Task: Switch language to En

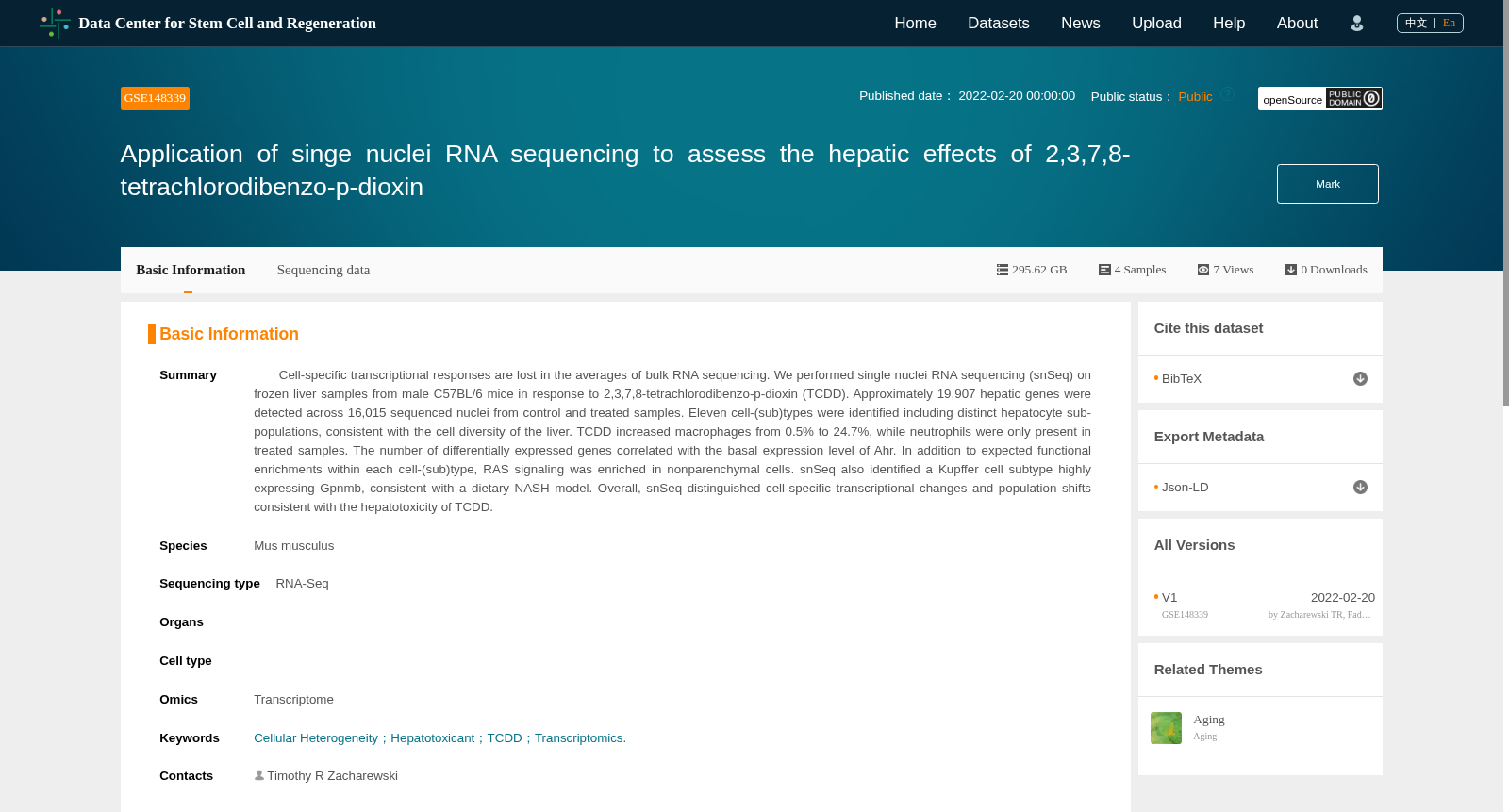Action: (1449, 23)
